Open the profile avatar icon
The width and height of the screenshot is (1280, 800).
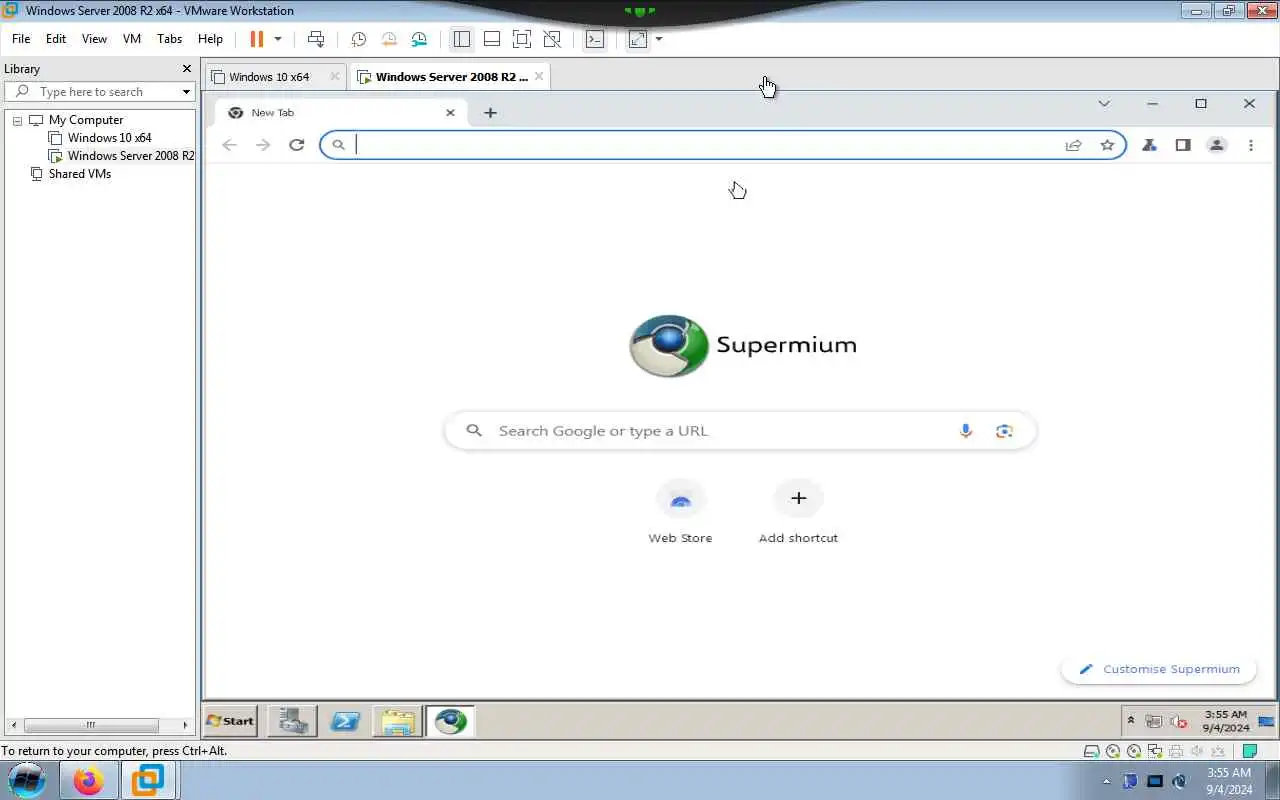1217,145
